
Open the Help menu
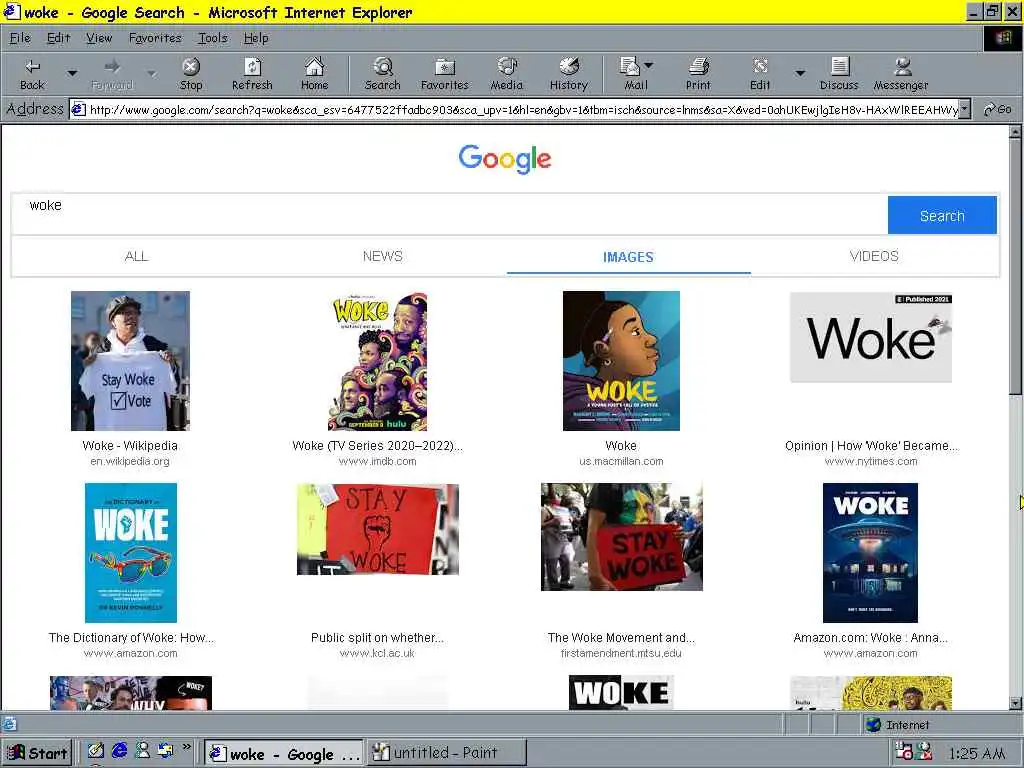(256, 38)
